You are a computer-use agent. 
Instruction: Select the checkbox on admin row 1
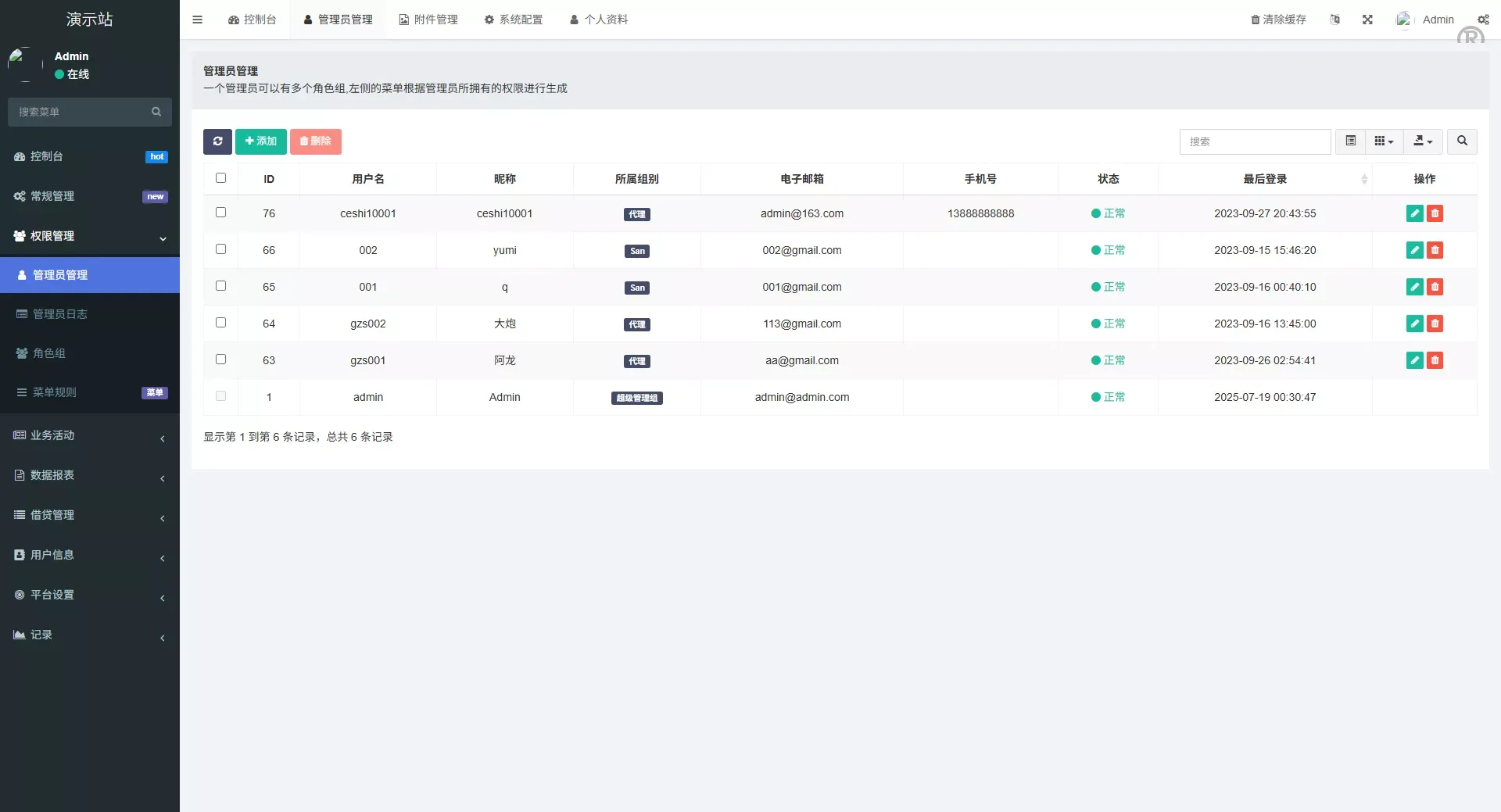pos(221,396)
